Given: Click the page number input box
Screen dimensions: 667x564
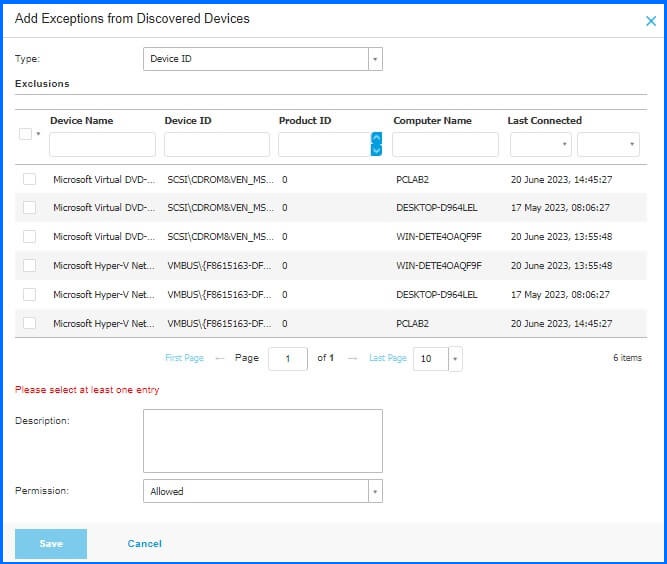Looking at the screenshot, I should pos(288,359).
